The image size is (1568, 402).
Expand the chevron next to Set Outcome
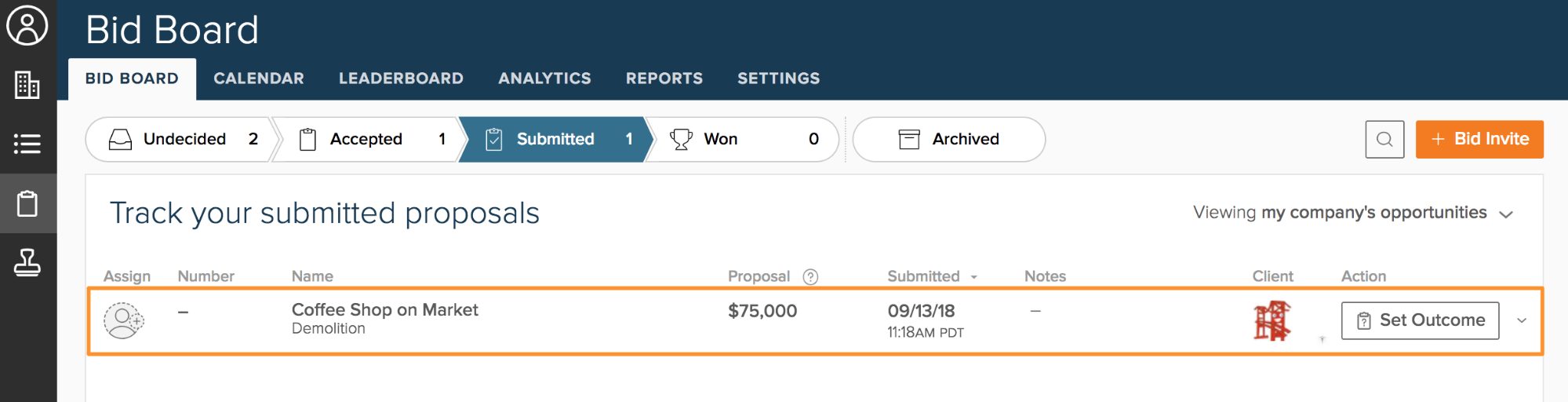click(1522, 320)
